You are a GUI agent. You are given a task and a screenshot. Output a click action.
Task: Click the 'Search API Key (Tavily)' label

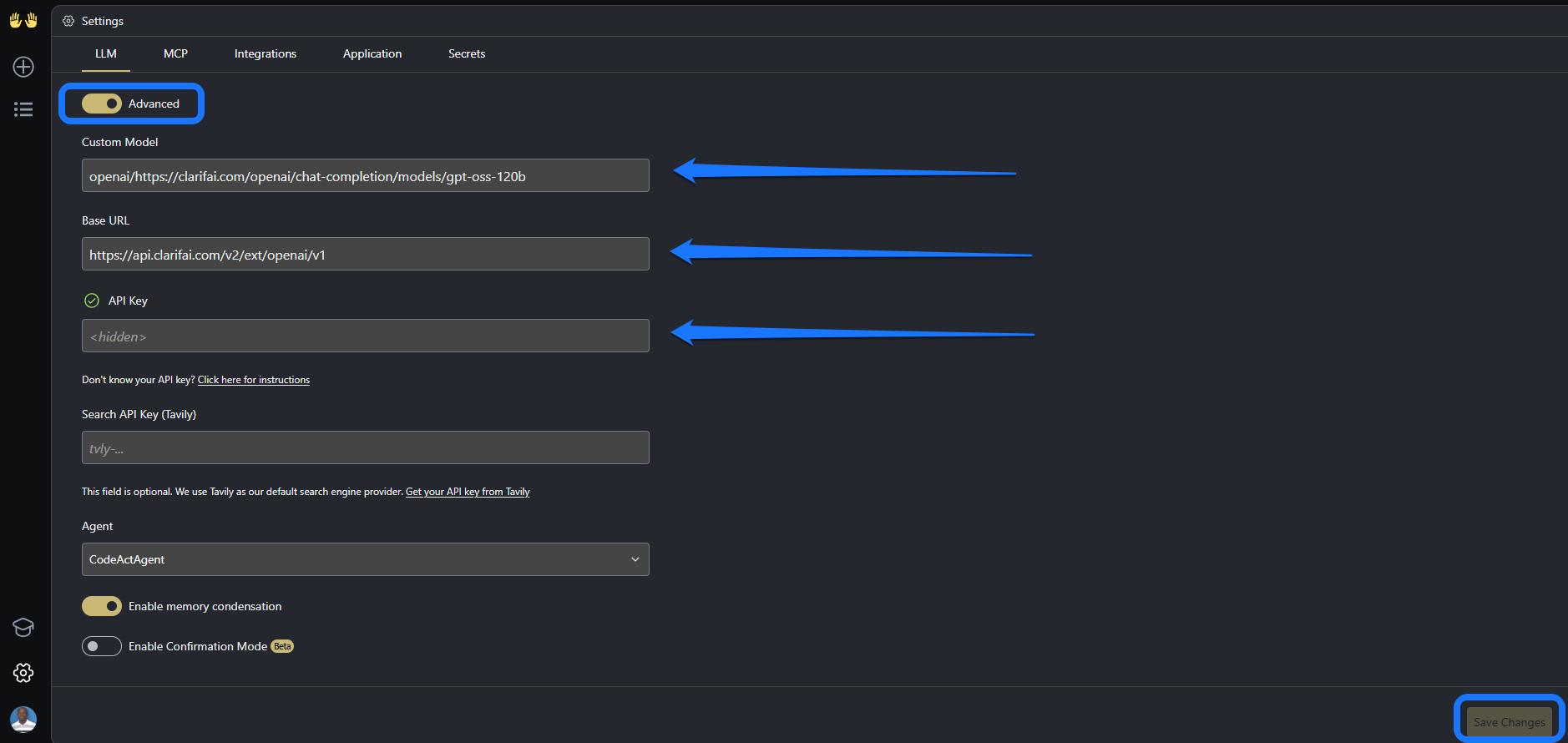coord(139,414)
